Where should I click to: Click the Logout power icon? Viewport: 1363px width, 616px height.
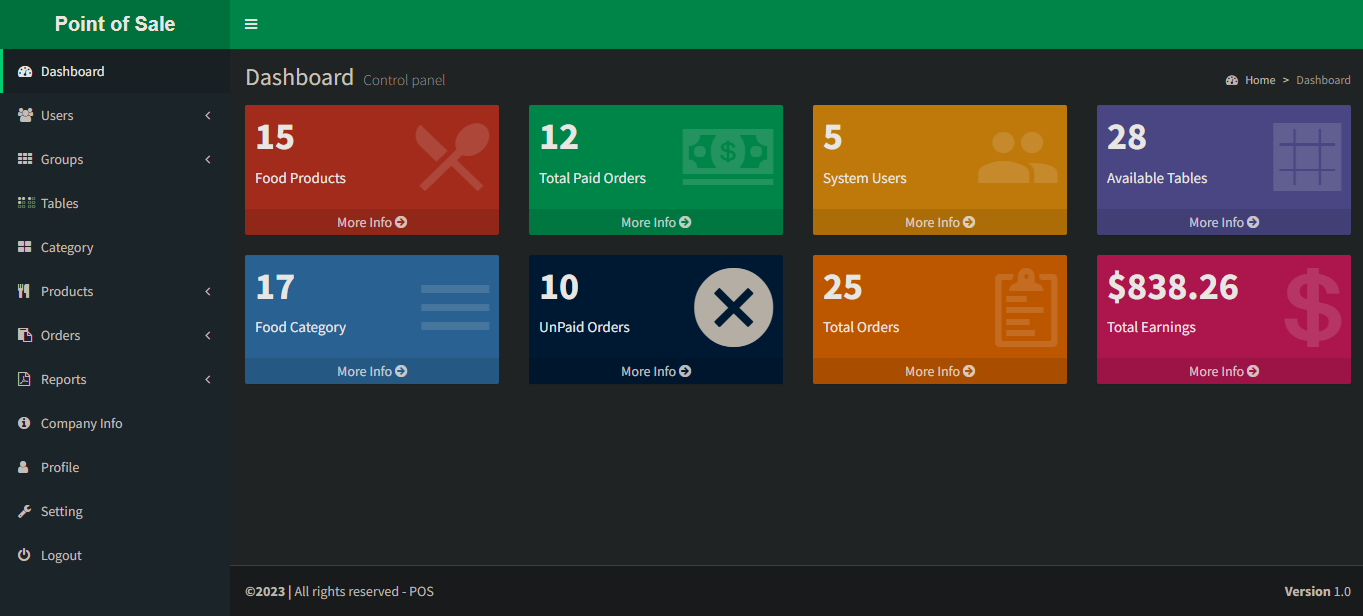point(24,555)
